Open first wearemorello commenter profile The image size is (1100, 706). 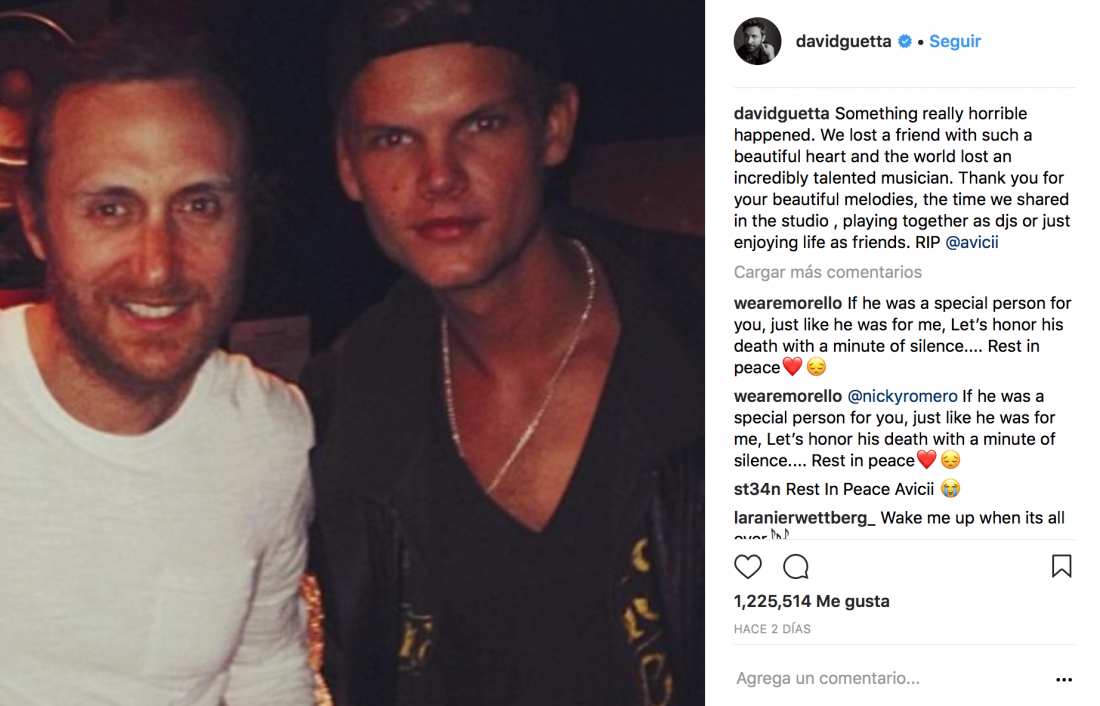[x=788, y=303]
